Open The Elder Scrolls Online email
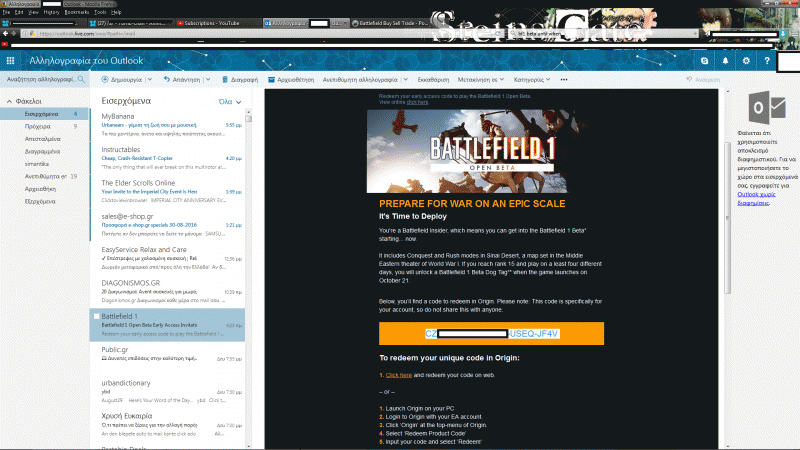The height and width of the screenshot is (450, 800). (x=167, y=191)
